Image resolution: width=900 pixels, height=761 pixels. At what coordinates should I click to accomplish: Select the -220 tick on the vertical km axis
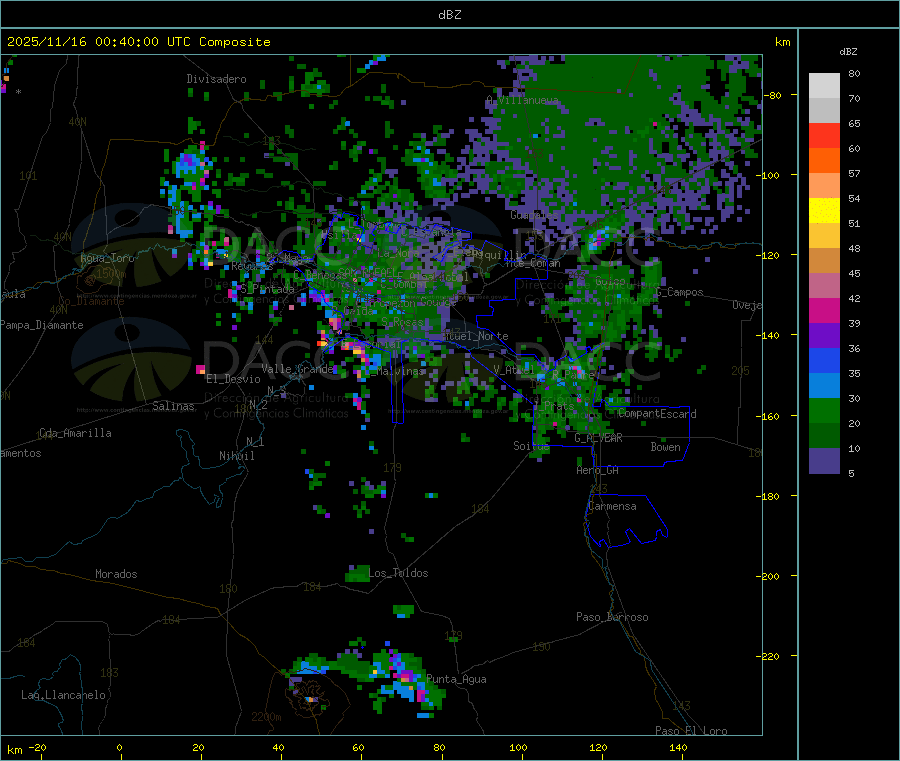(x=768, y=657)
